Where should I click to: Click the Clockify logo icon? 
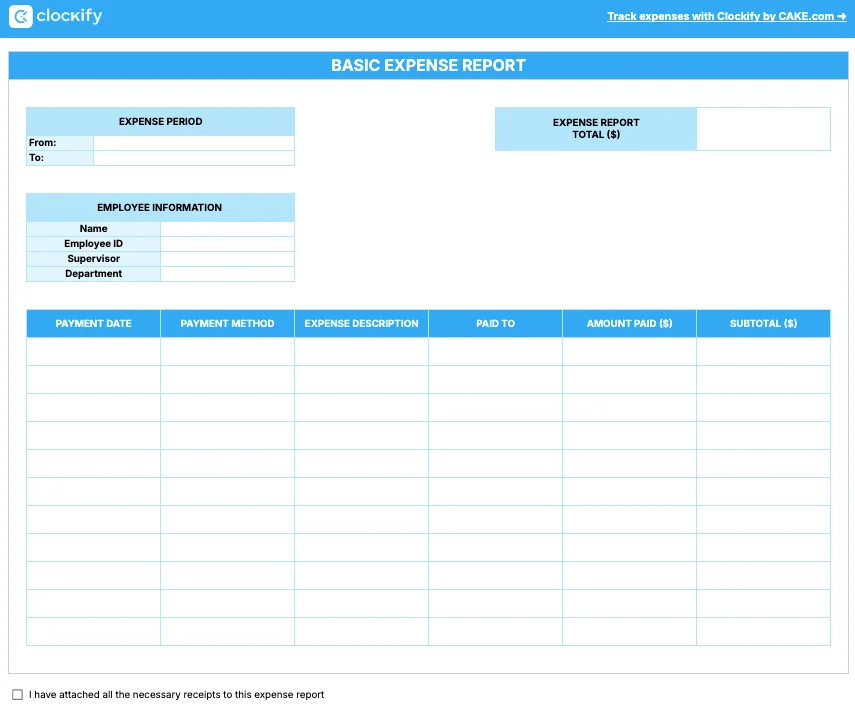point(21,16)
